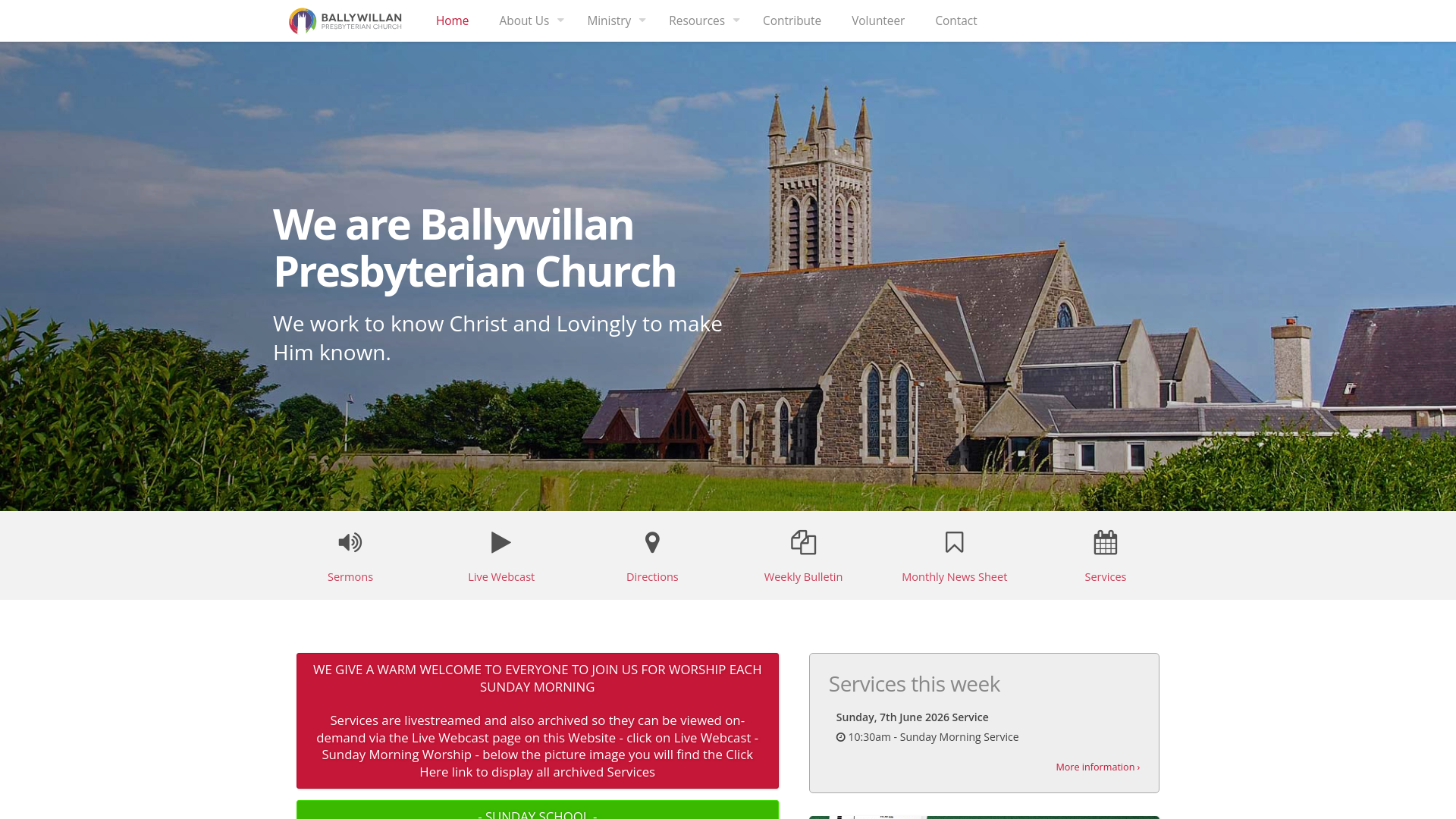Open the Monthly News Sheet text link
The height and width of the screenshot is (819, 1456).
(x=954, y=577)
